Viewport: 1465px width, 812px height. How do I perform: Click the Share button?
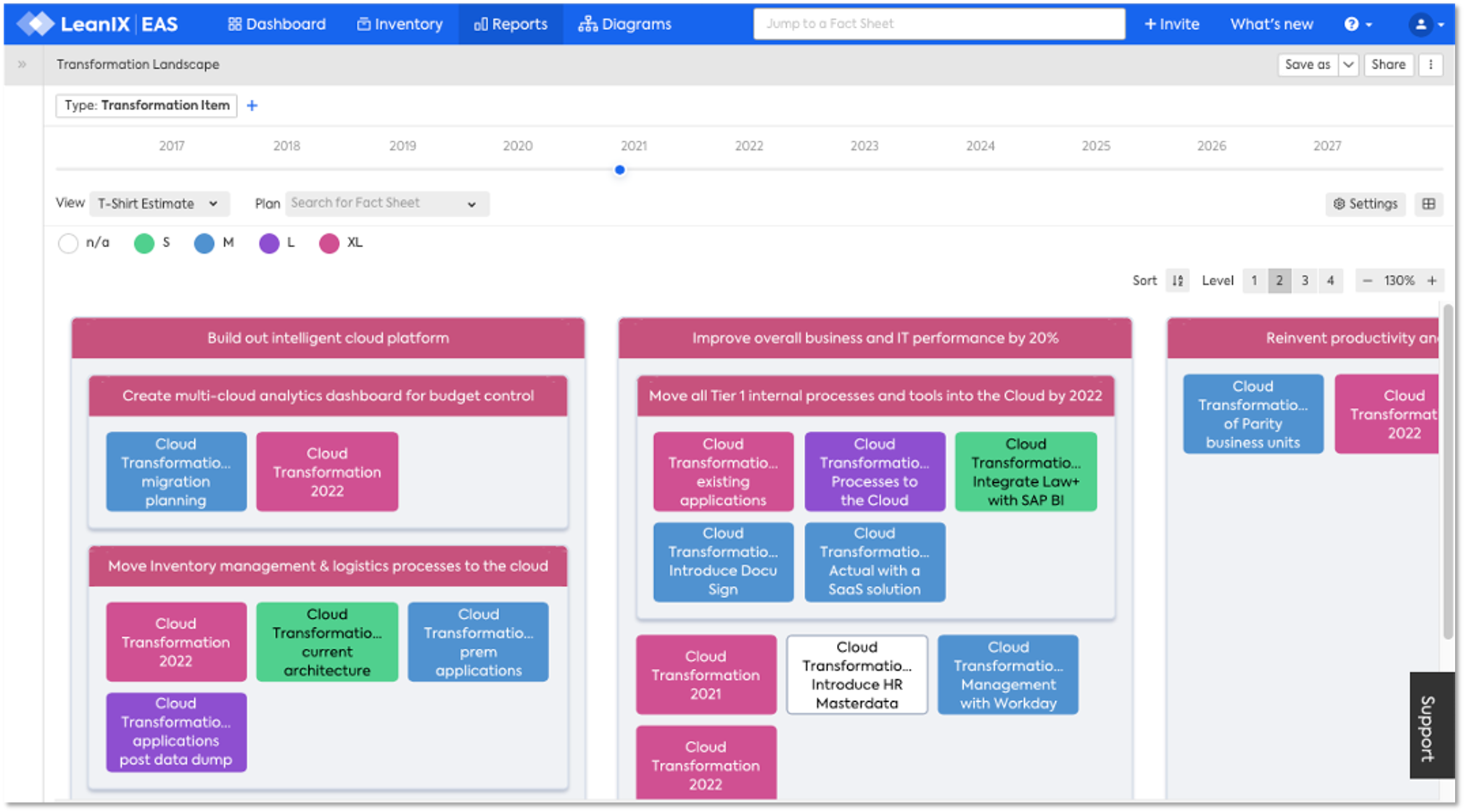coord(1388,65)
